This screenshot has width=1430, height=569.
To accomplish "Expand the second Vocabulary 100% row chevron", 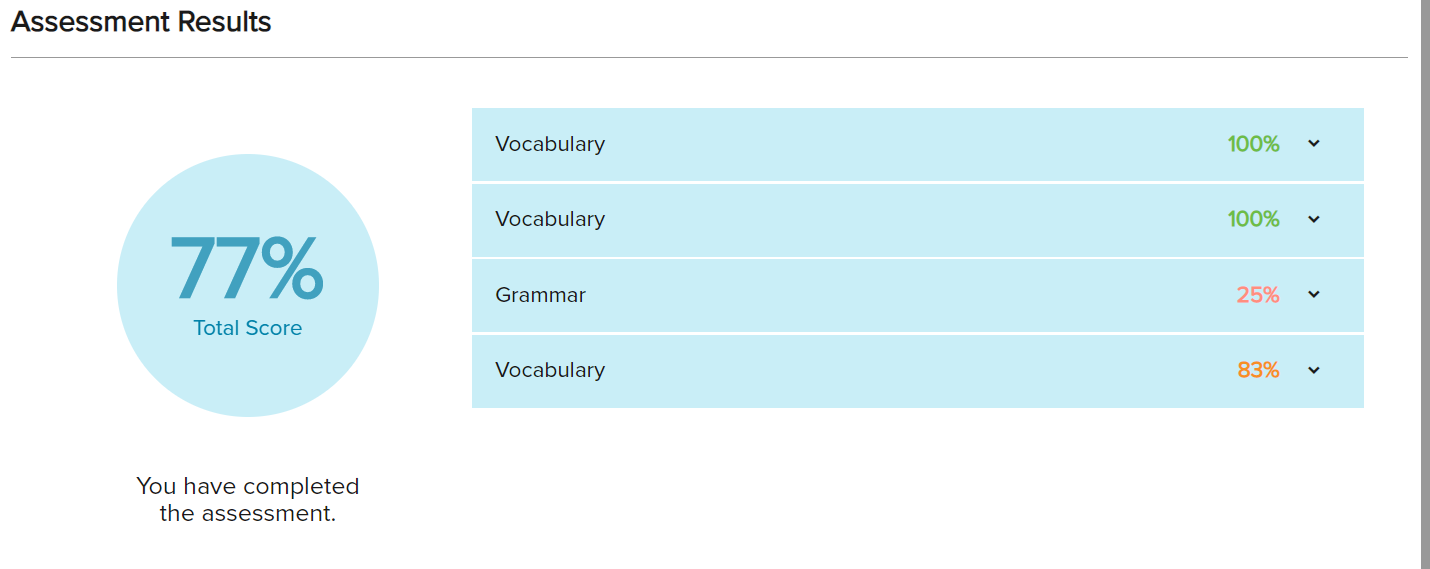I will point(1314,219).
